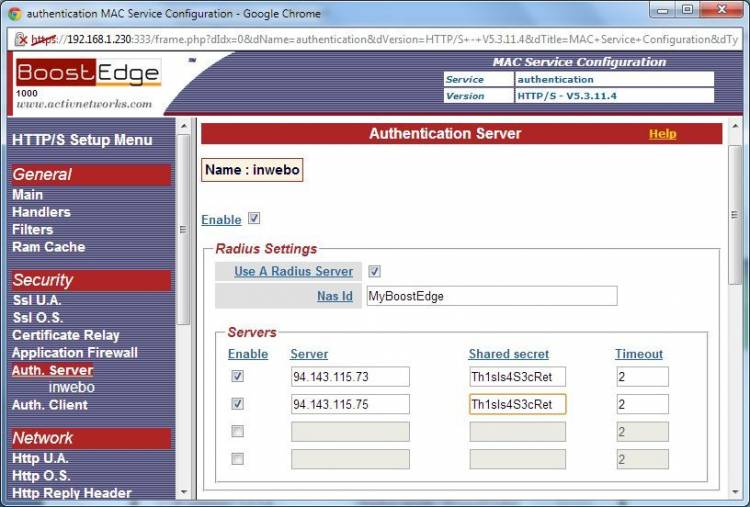Click the main page vertical scrollbar

click(735, 220)
